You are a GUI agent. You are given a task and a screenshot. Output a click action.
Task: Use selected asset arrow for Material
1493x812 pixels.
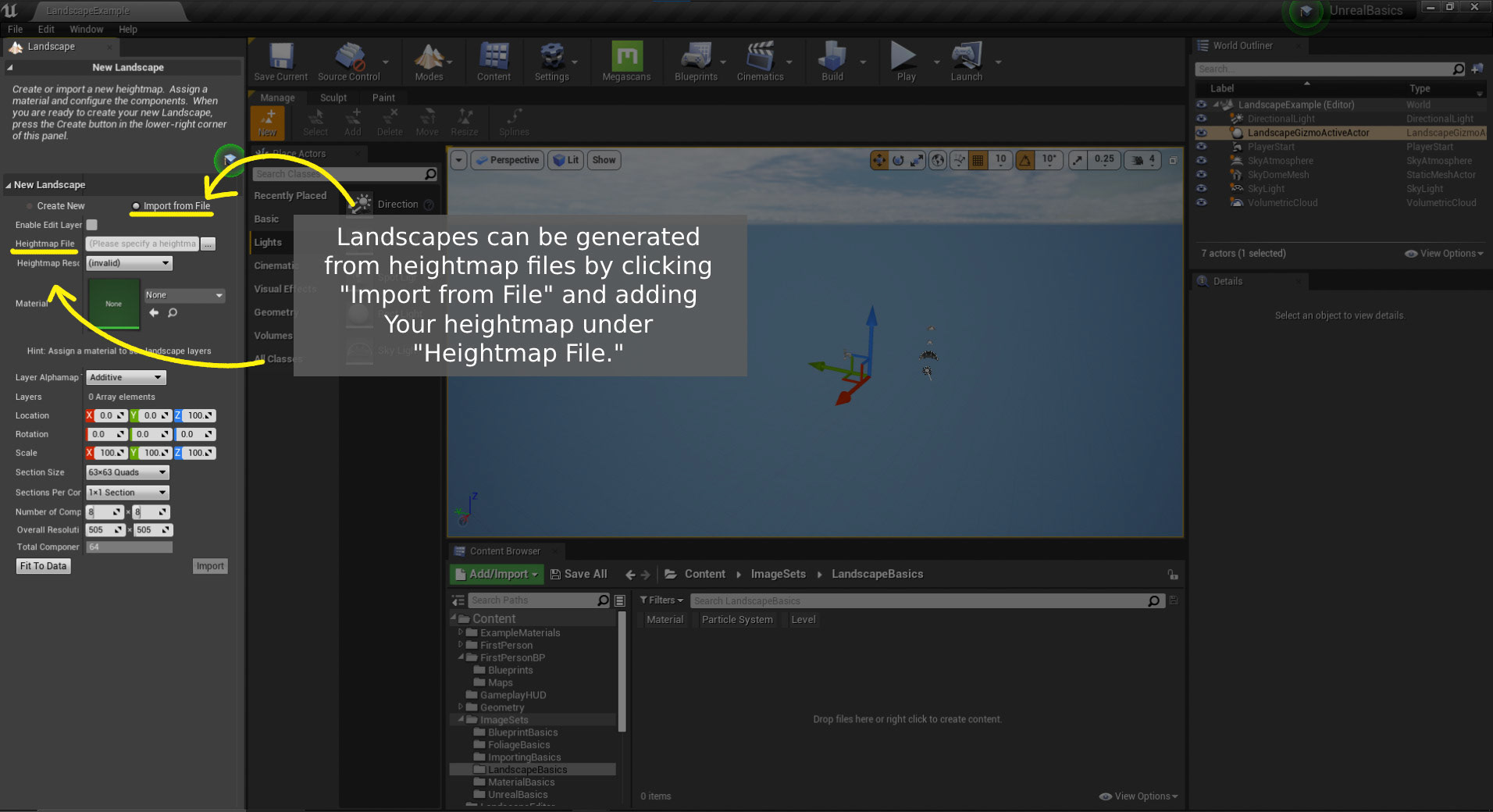tap(154, 313)
